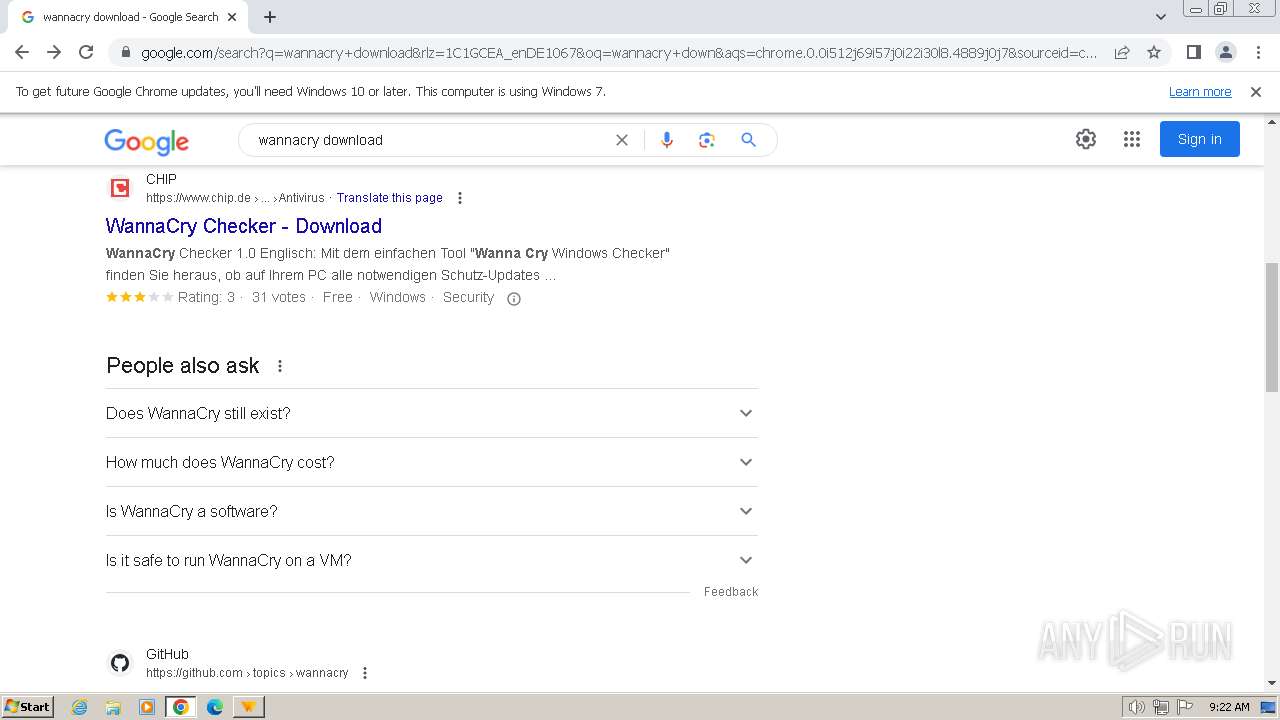Launch Internet Explorer from taskbar

[80, 707]
